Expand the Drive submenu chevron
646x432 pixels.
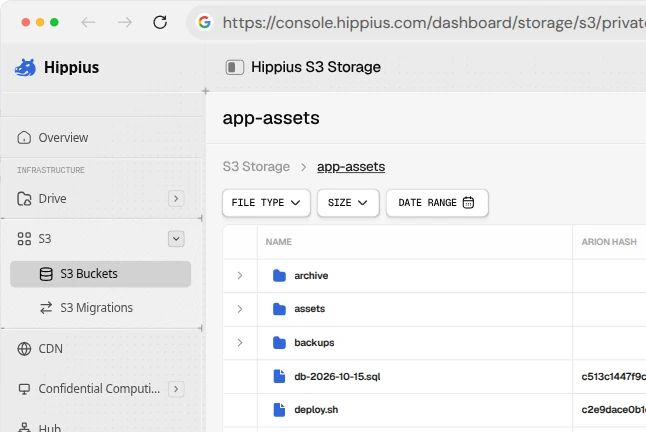click(176, 198)
